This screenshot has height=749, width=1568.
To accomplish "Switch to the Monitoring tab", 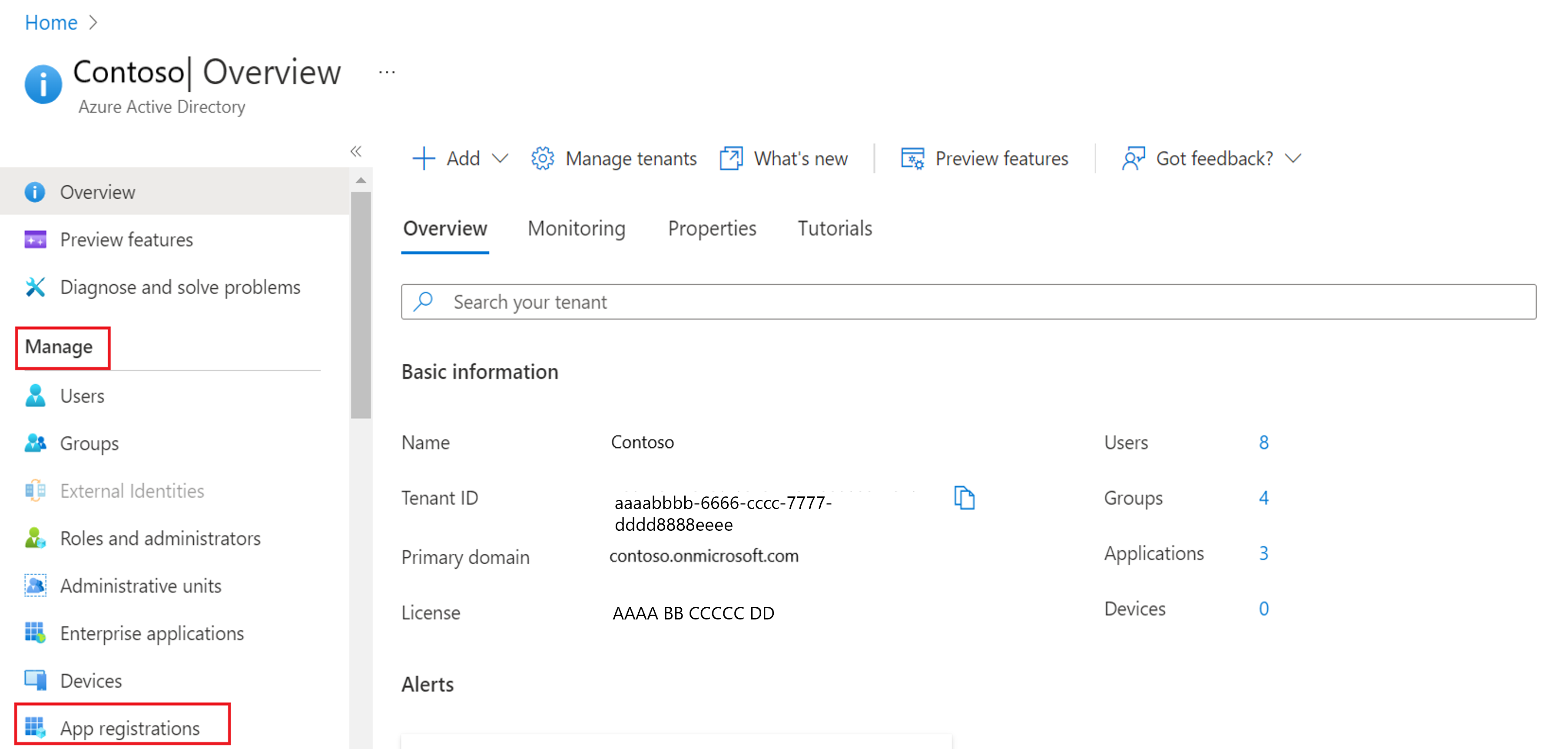I will [x=576, y=228].
